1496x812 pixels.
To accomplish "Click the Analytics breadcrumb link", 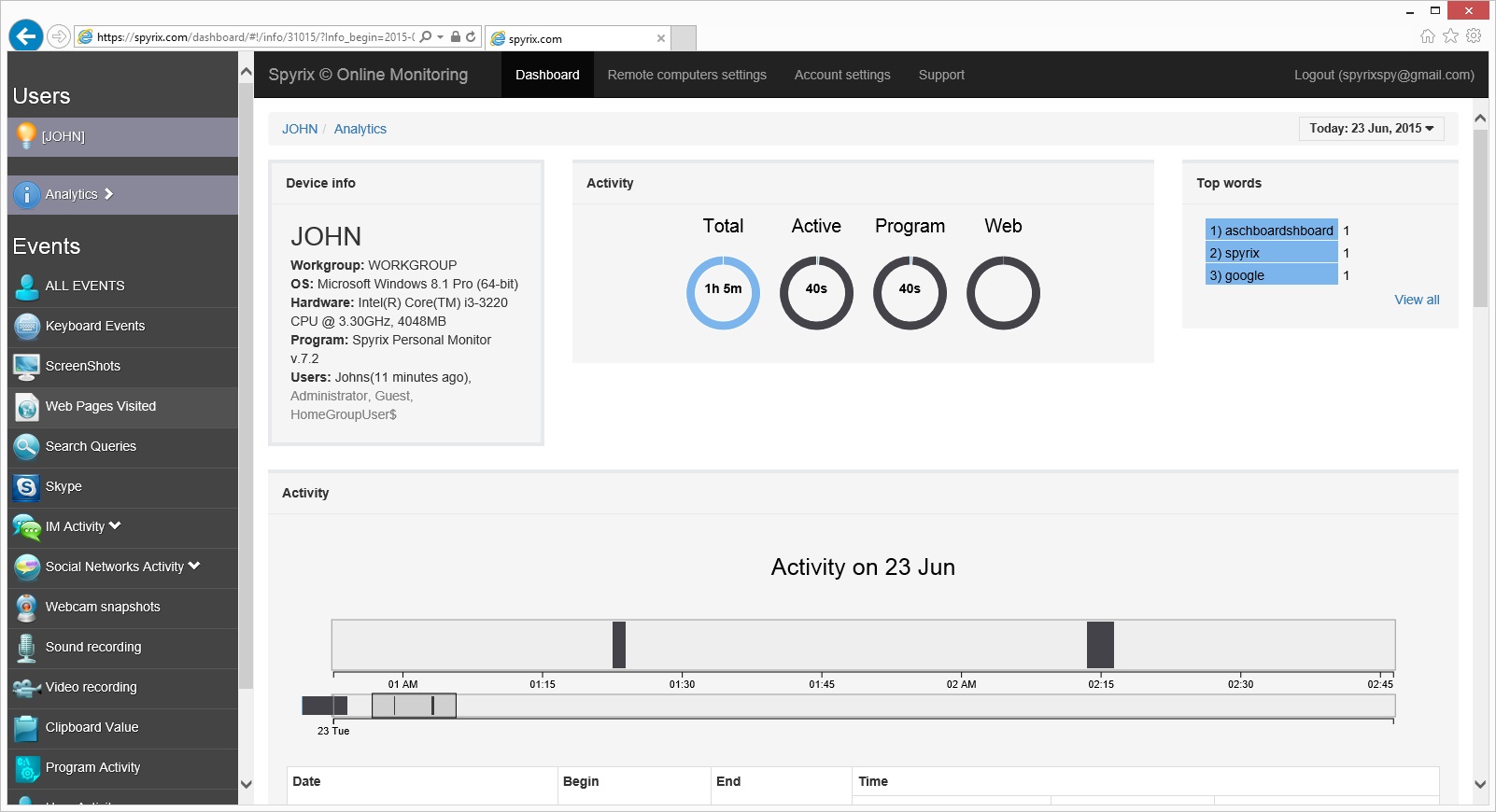I will 360,129.
